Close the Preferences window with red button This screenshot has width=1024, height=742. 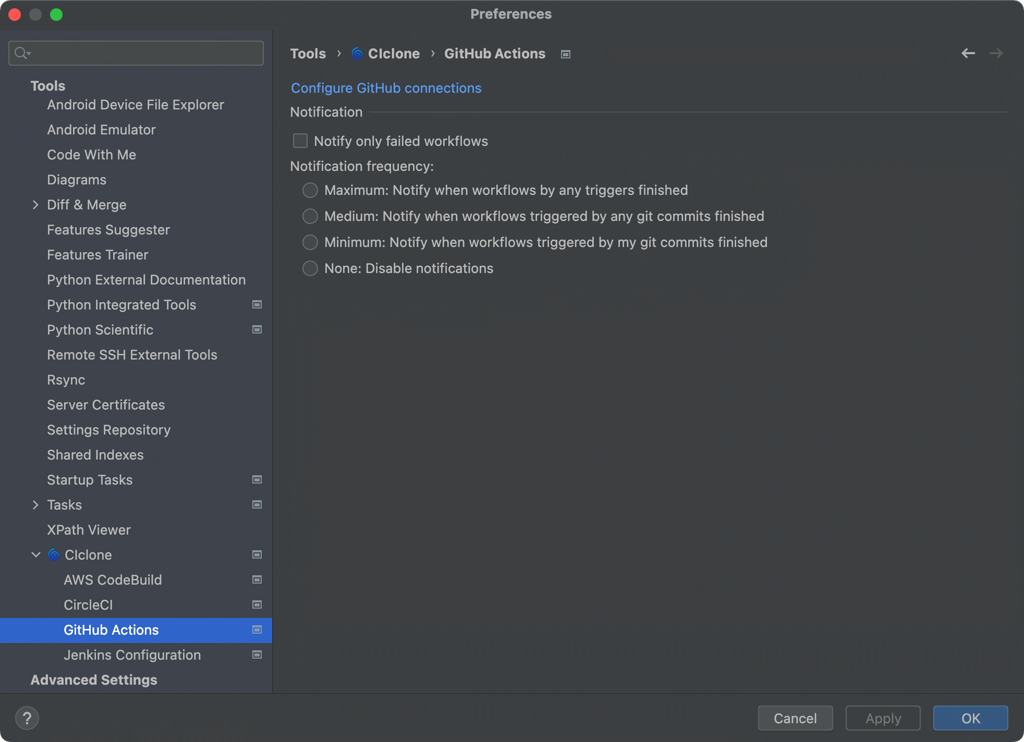coord(14,14)
